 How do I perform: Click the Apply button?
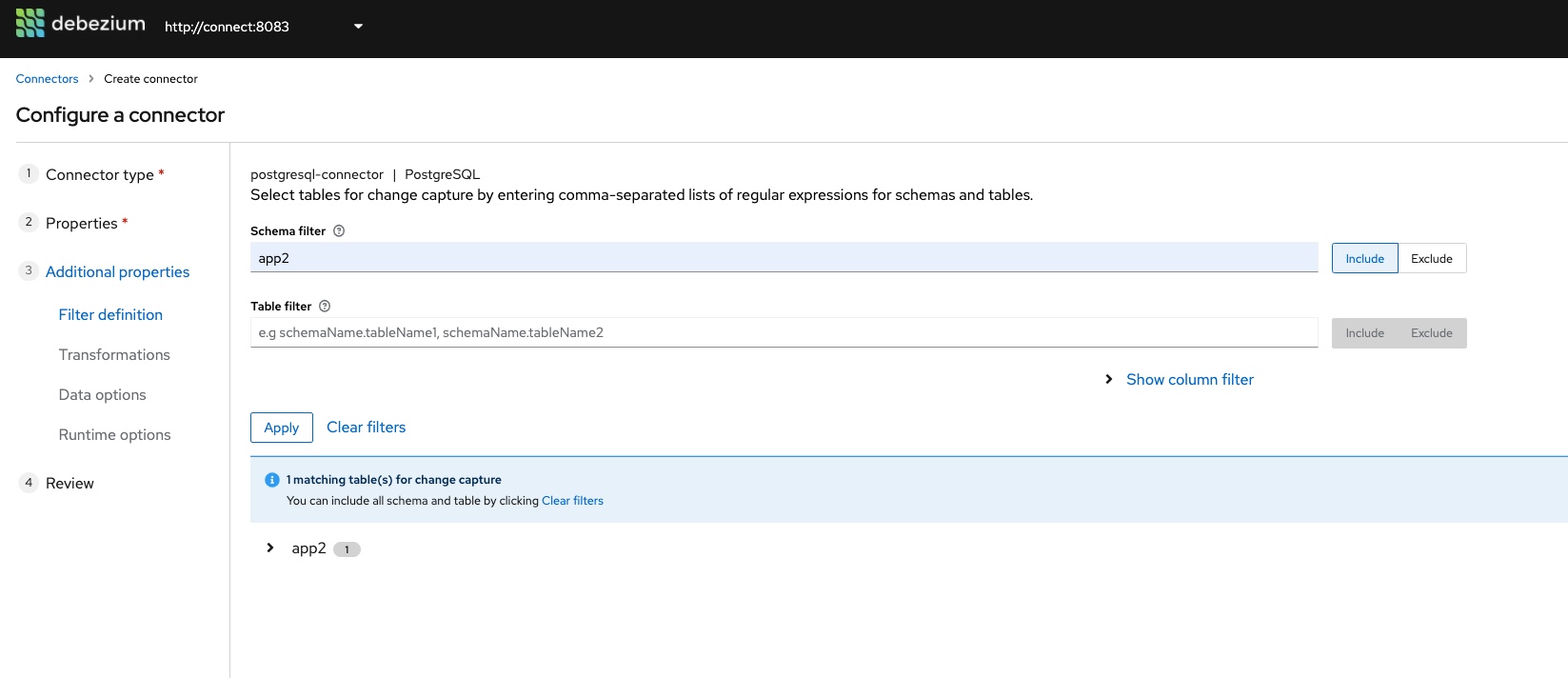(282, 428)
